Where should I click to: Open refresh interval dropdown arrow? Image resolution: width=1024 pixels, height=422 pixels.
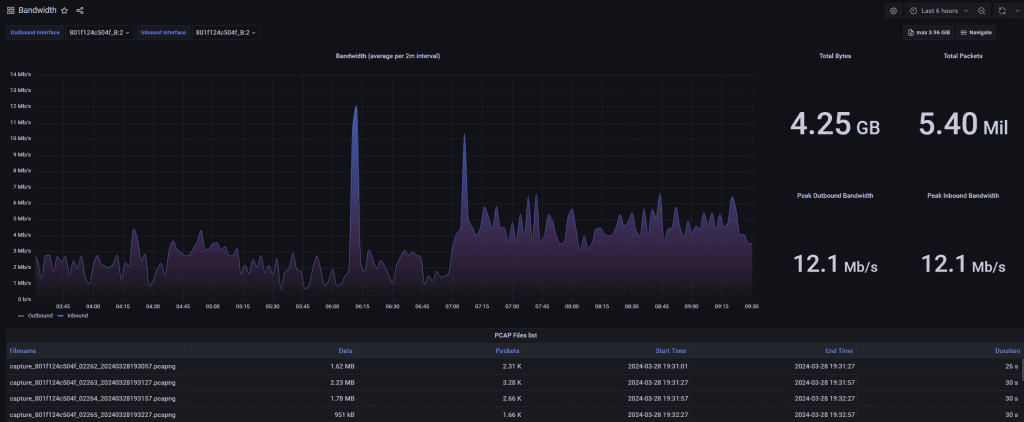coord(1015,10)
